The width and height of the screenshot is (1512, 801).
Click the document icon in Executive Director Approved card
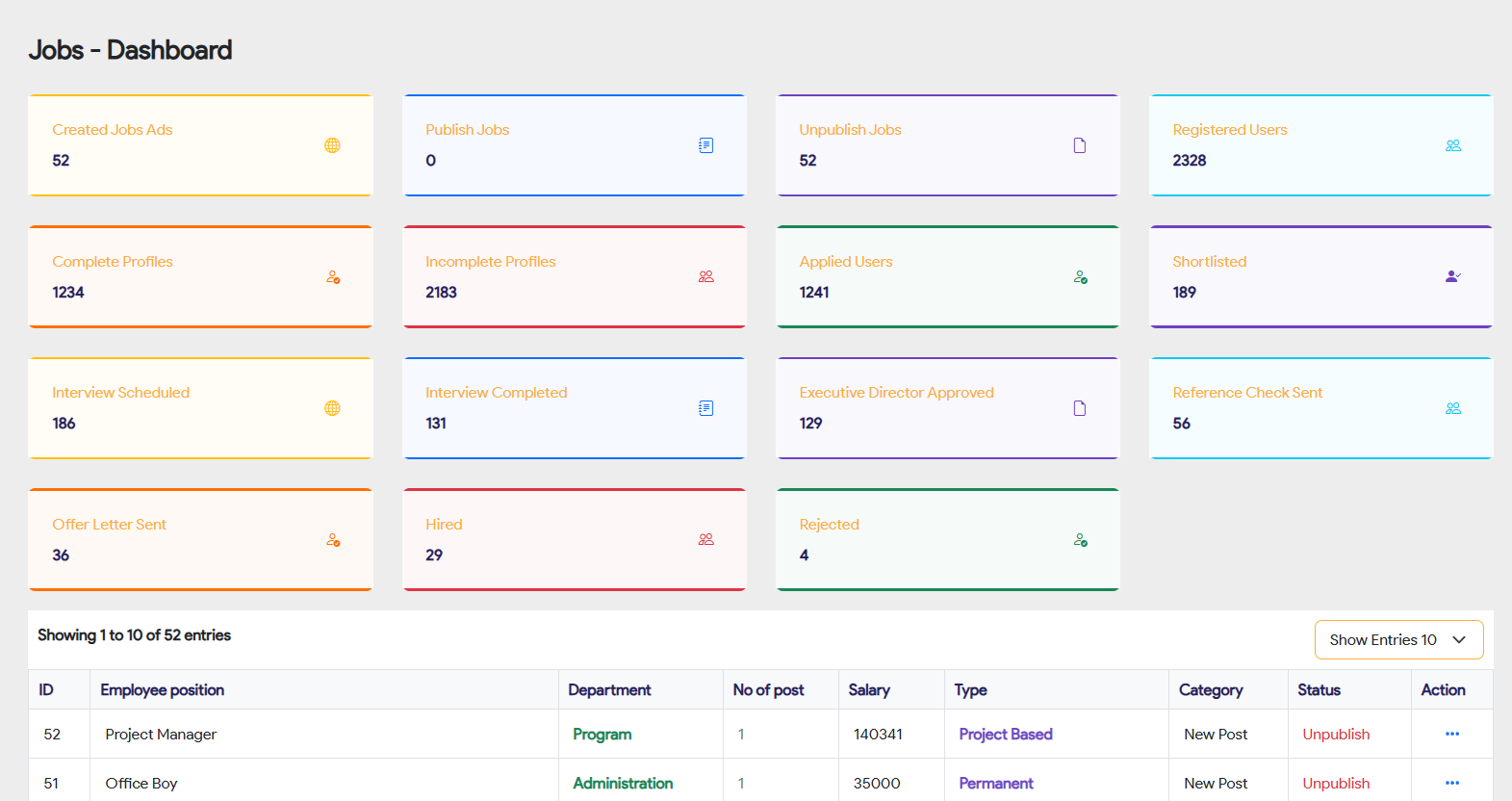coord(1079,408)
